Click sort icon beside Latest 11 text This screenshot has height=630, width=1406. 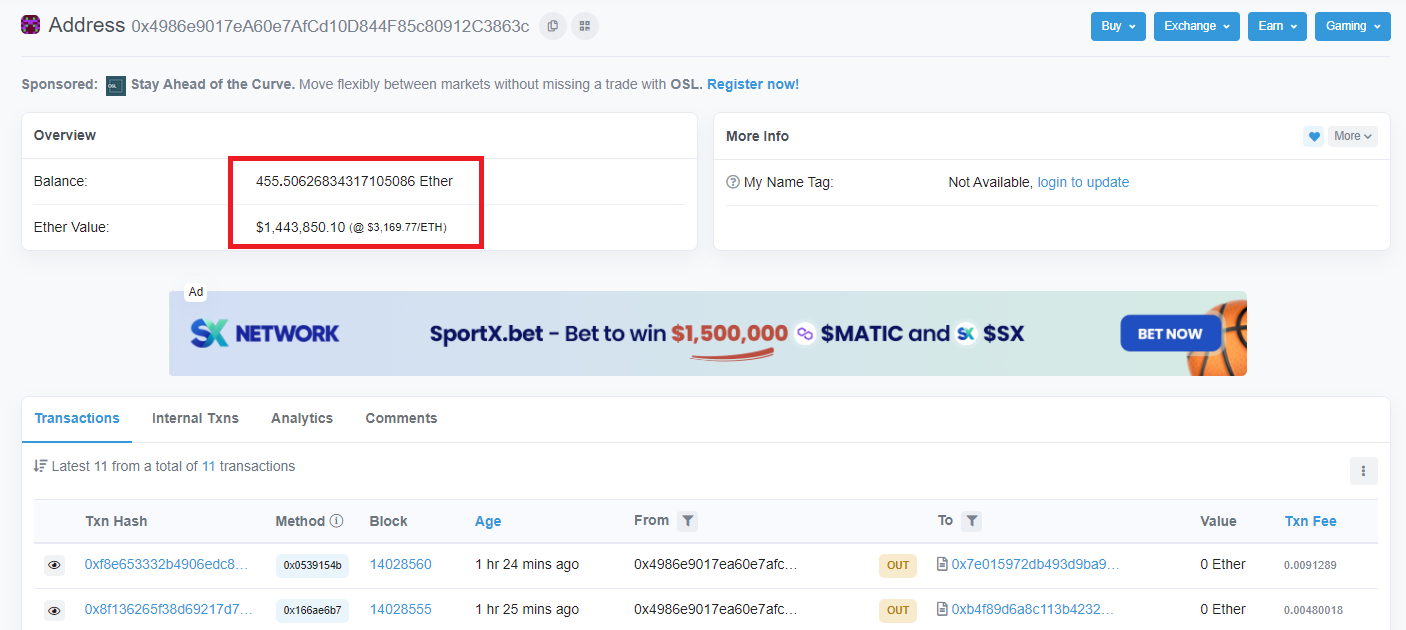point(41,466)
